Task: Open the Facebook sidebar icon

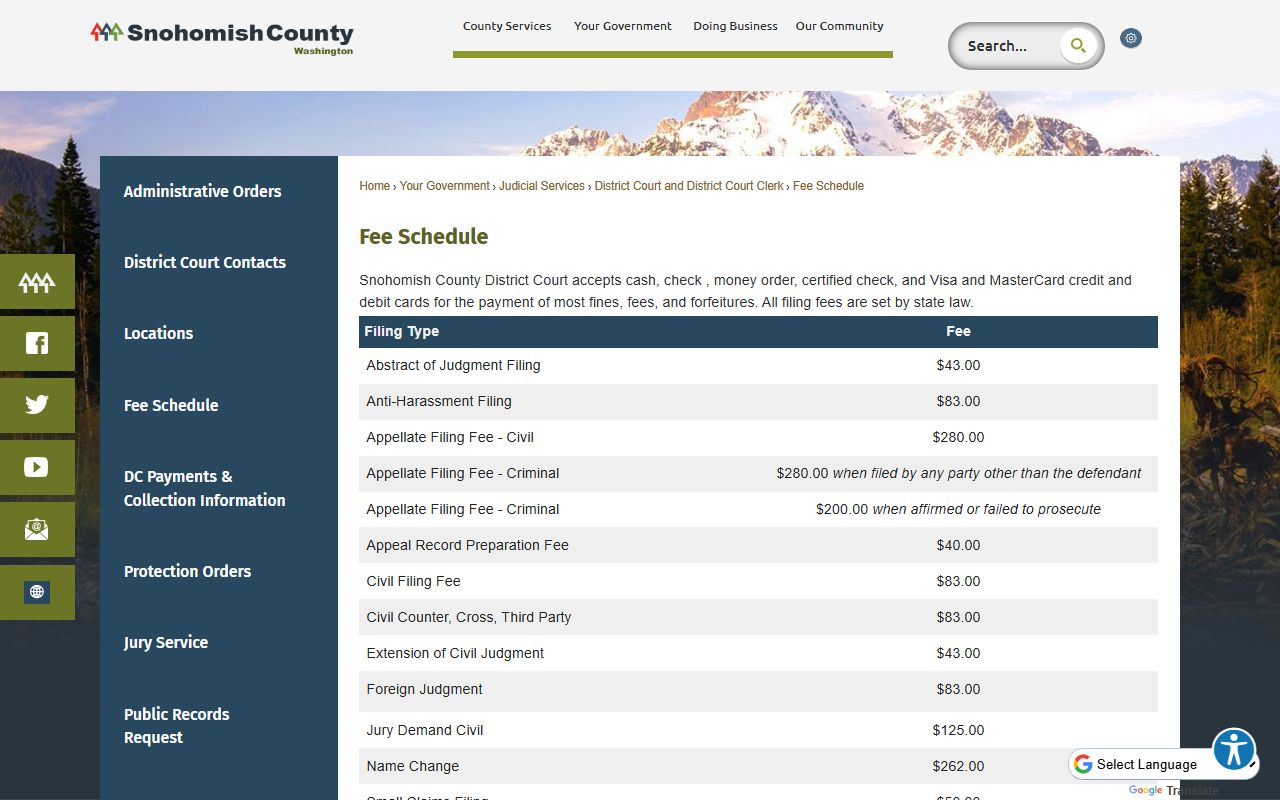Action: click(x=37, y=344)
